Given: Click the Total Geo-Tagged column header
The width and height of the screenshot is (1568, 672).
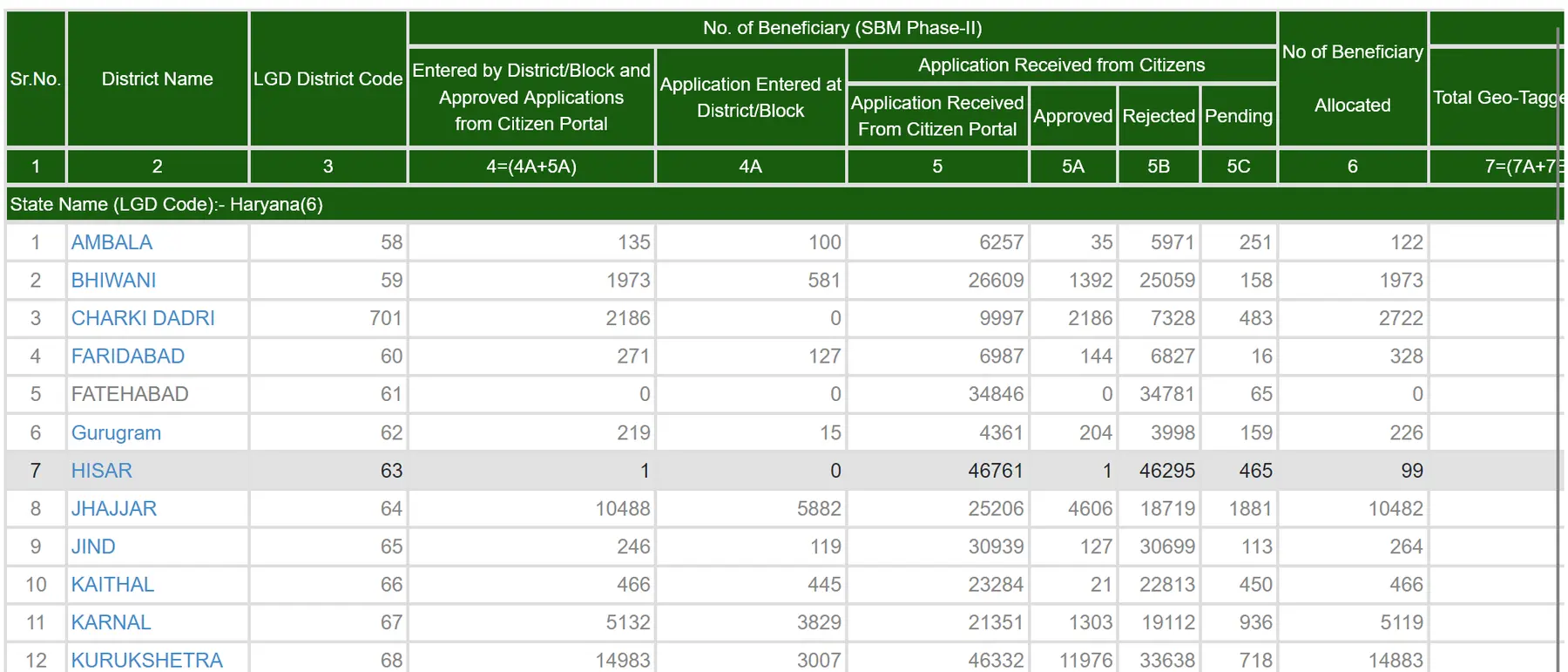Looking at the screenshot, I should 1497,98.
